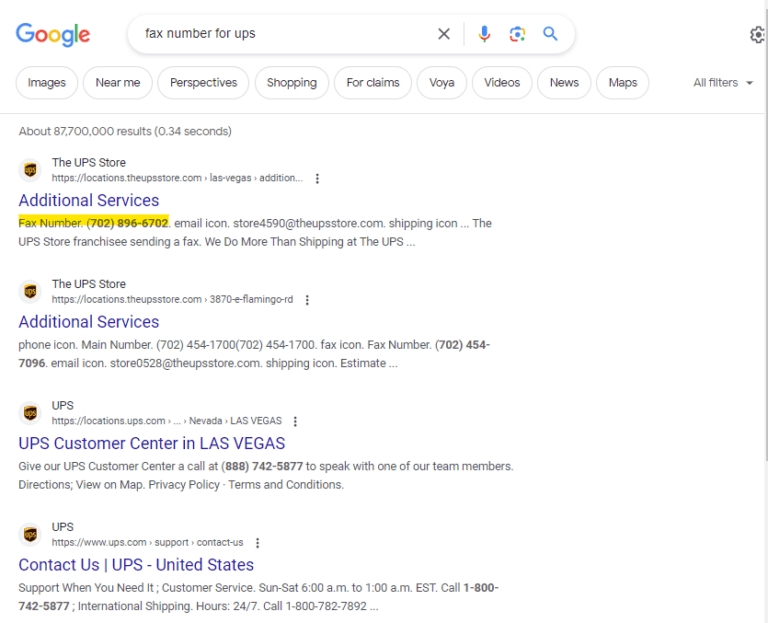Open more options for first UPS Store result
768x623 pixels.
pos(318,178)
